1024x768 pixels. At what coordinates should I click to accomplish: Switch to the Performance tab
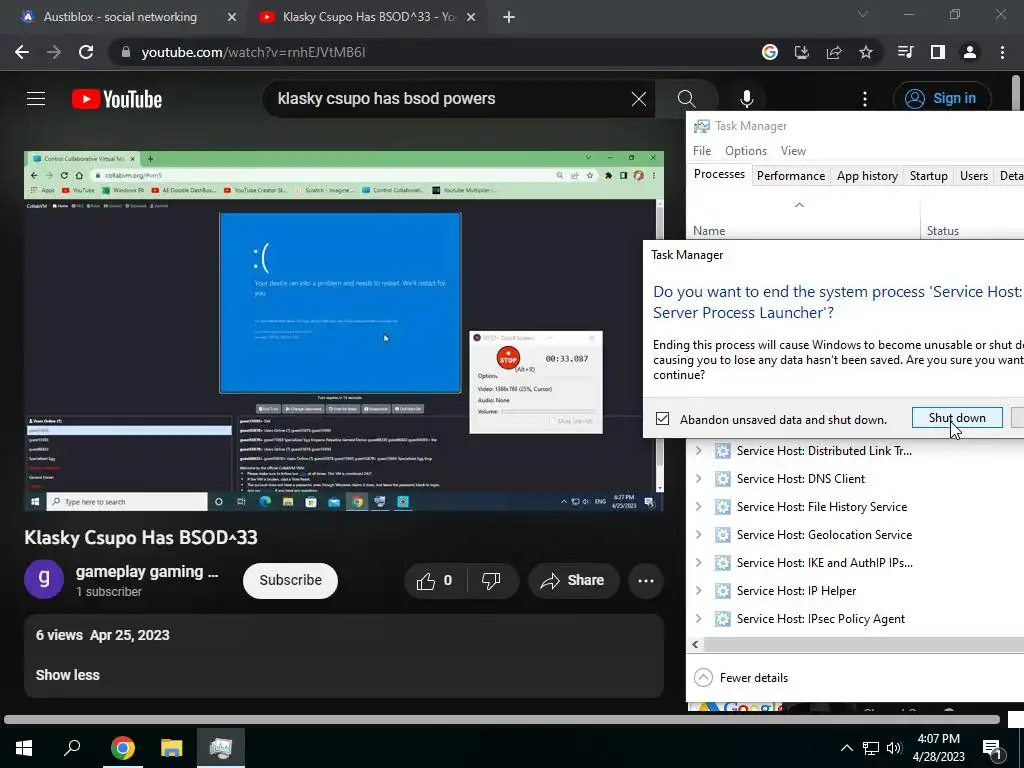[x=791, y=176]
